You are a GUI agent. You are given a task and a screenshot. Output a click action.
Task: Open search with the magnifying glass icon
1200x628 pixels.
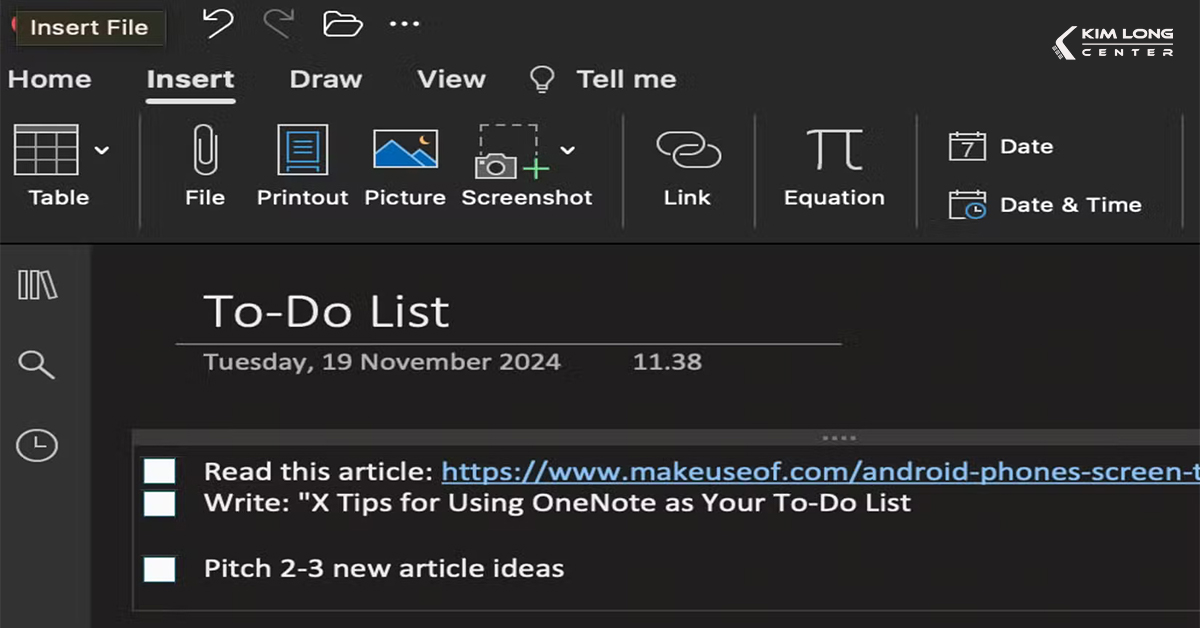(x=37, y=365)
